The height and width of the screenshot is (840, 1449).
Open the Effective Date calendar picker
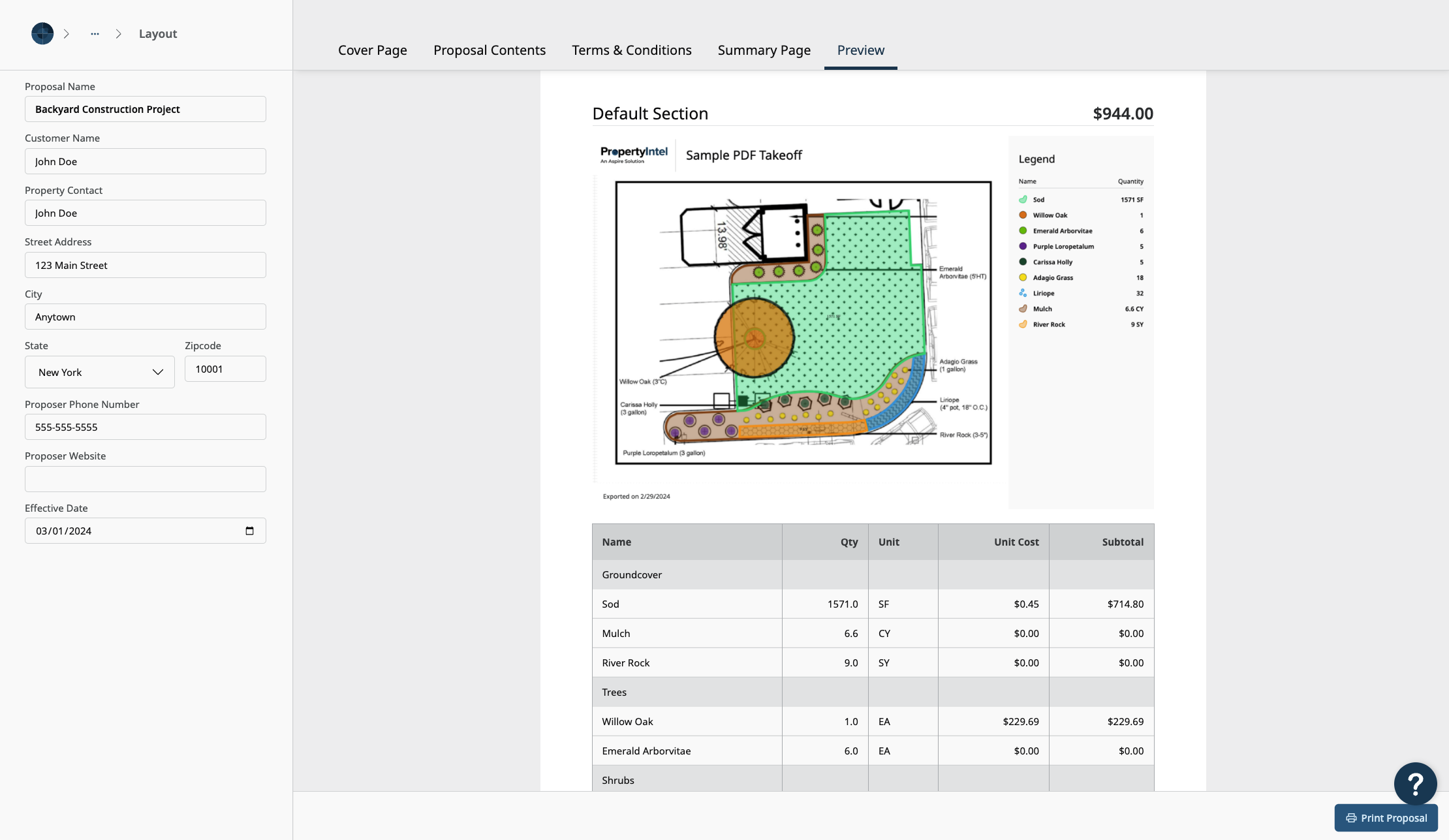click(x=249, y=531)
